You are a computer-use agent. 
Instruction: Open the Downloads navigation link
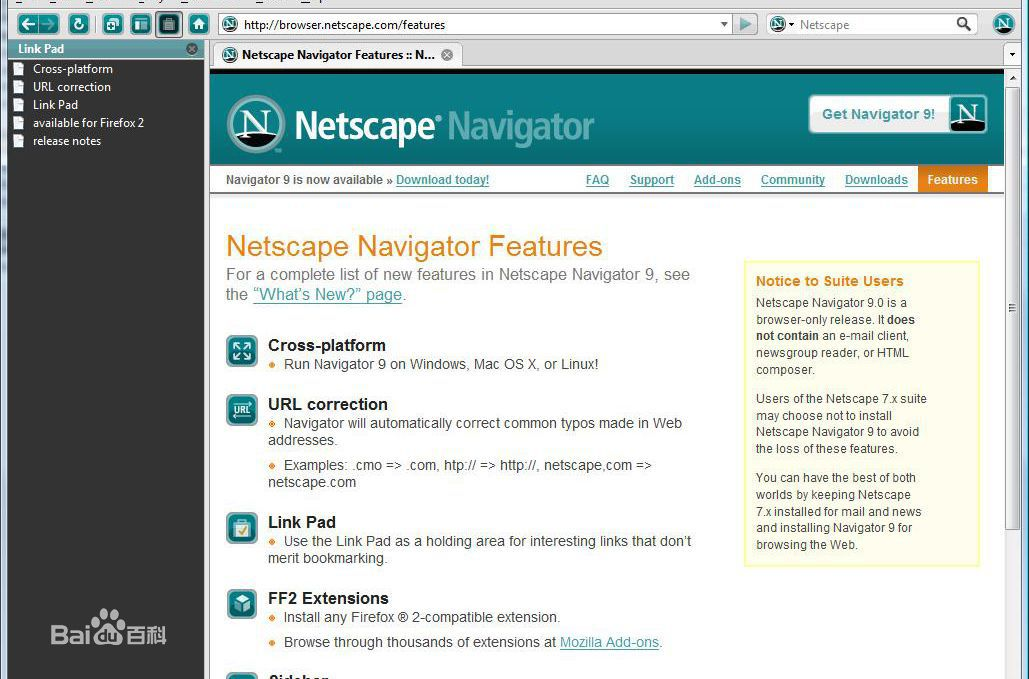[876, 180]
